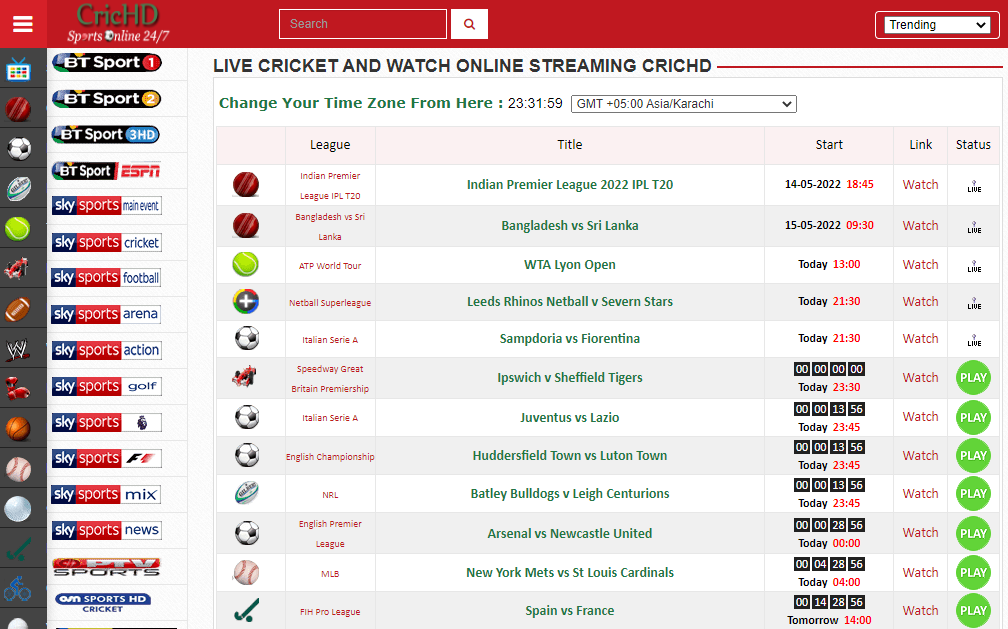Click Watch for New York Mets match

coord(920,572)
